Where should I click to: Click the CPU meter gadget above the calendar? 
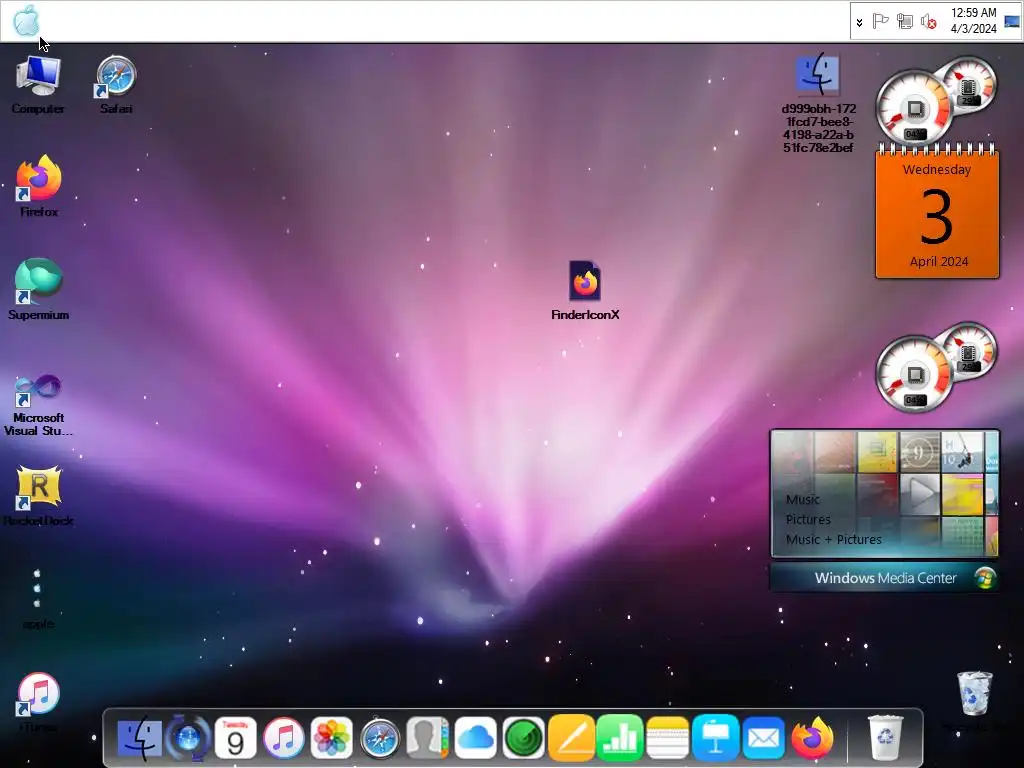click(935, 101)
